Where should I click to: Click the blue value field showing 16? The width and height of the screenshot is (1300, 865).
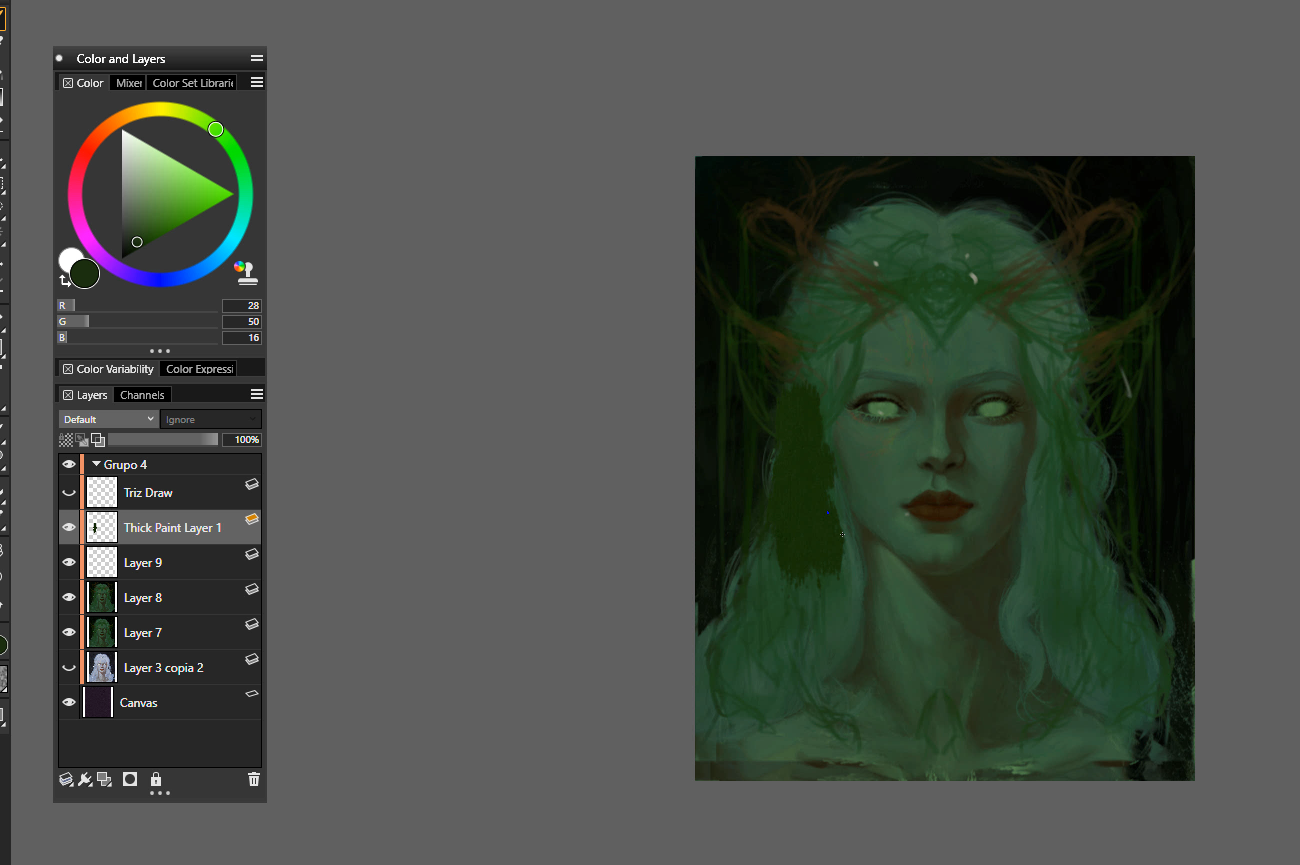[x=242, y=338]
